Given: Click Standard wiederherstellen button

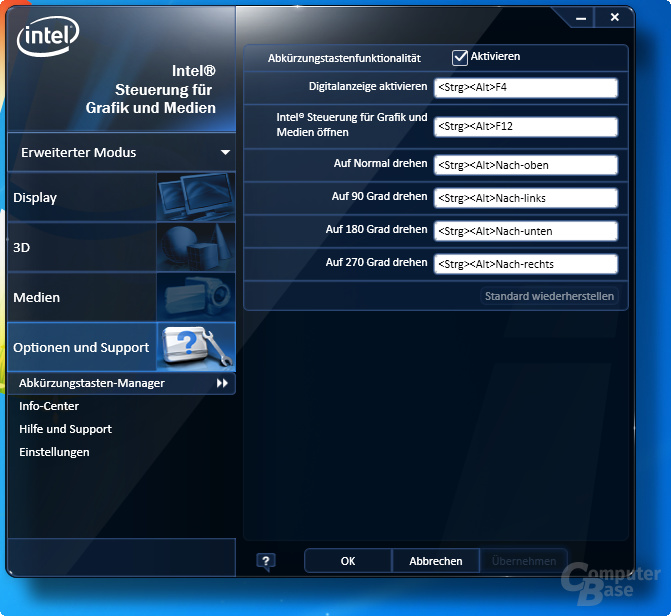Looking at the screenshot, I should 549,296.
